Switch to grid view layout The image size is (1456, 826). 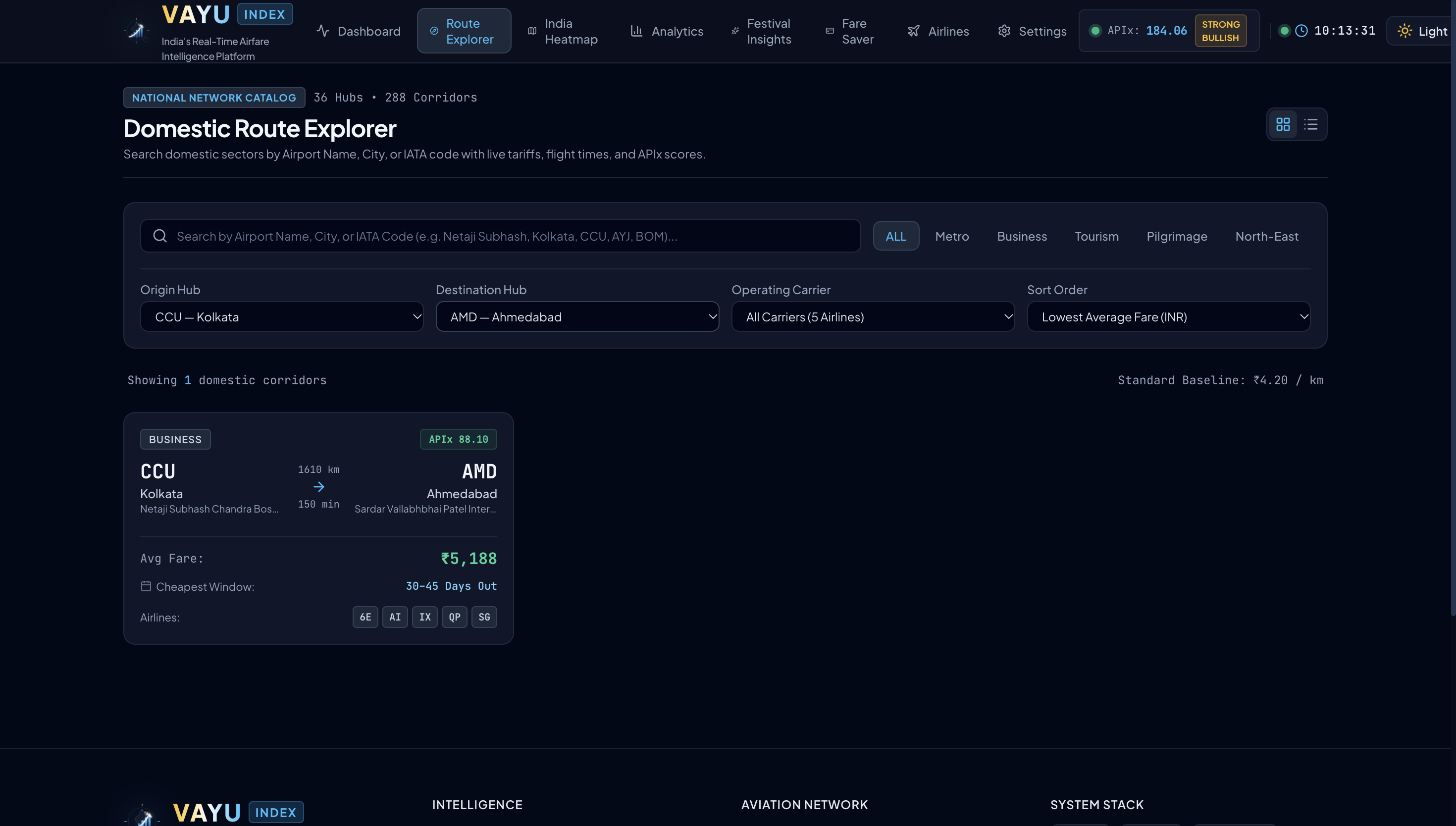click(x=1283, y=124)
